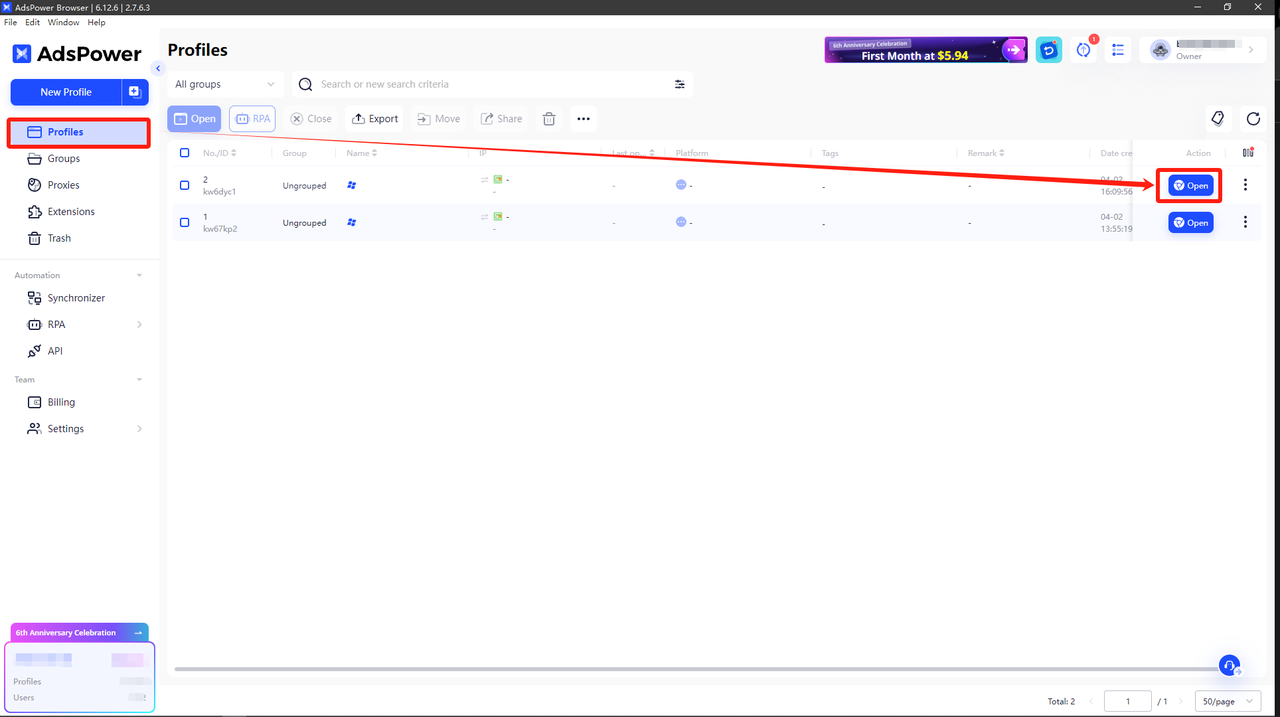Expand the All groups dropdown
This screenshot has height=717, width=1280.
point(225,85)
